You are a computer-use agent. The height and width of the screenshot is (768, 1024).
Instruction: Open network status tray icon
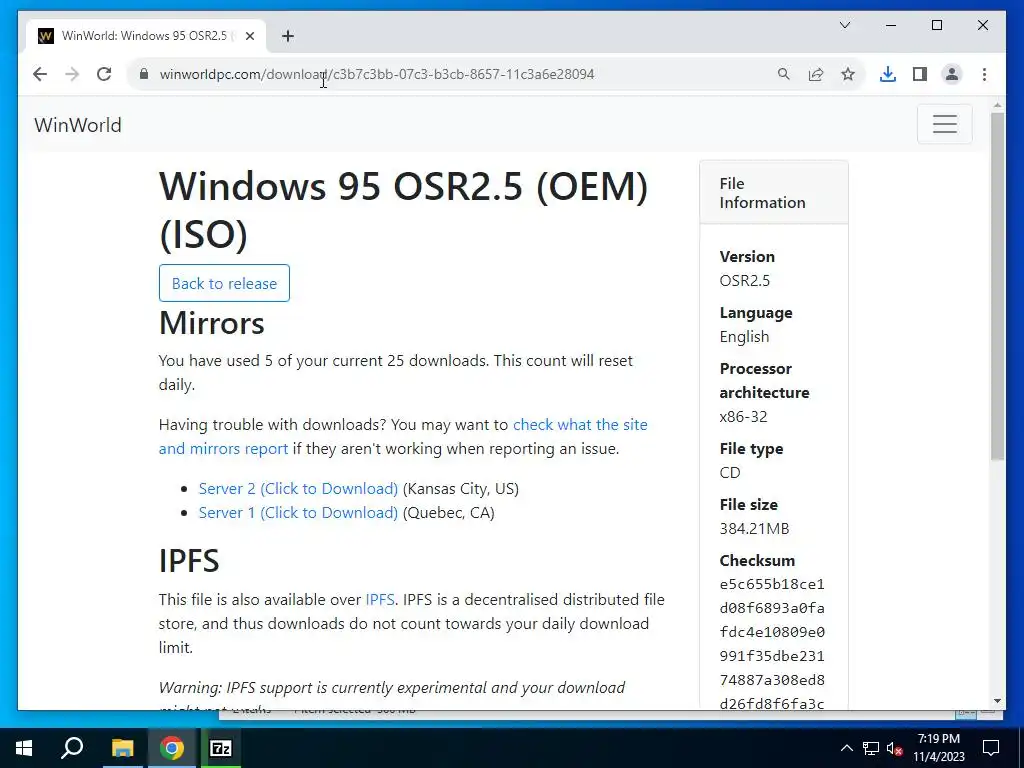pos(871,748)
